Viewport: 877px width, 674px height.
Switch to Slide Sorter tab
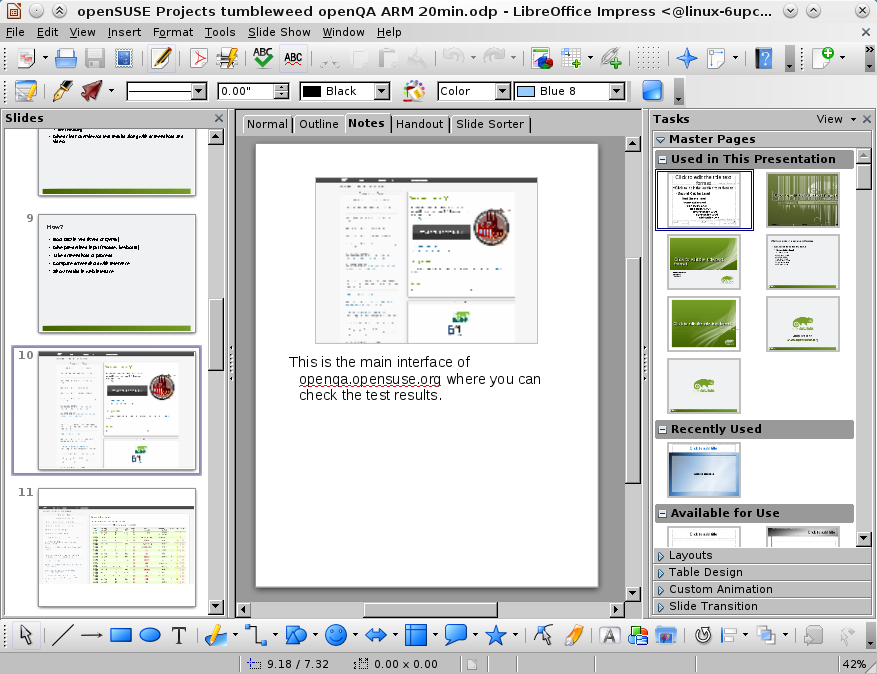click(490, 124)
